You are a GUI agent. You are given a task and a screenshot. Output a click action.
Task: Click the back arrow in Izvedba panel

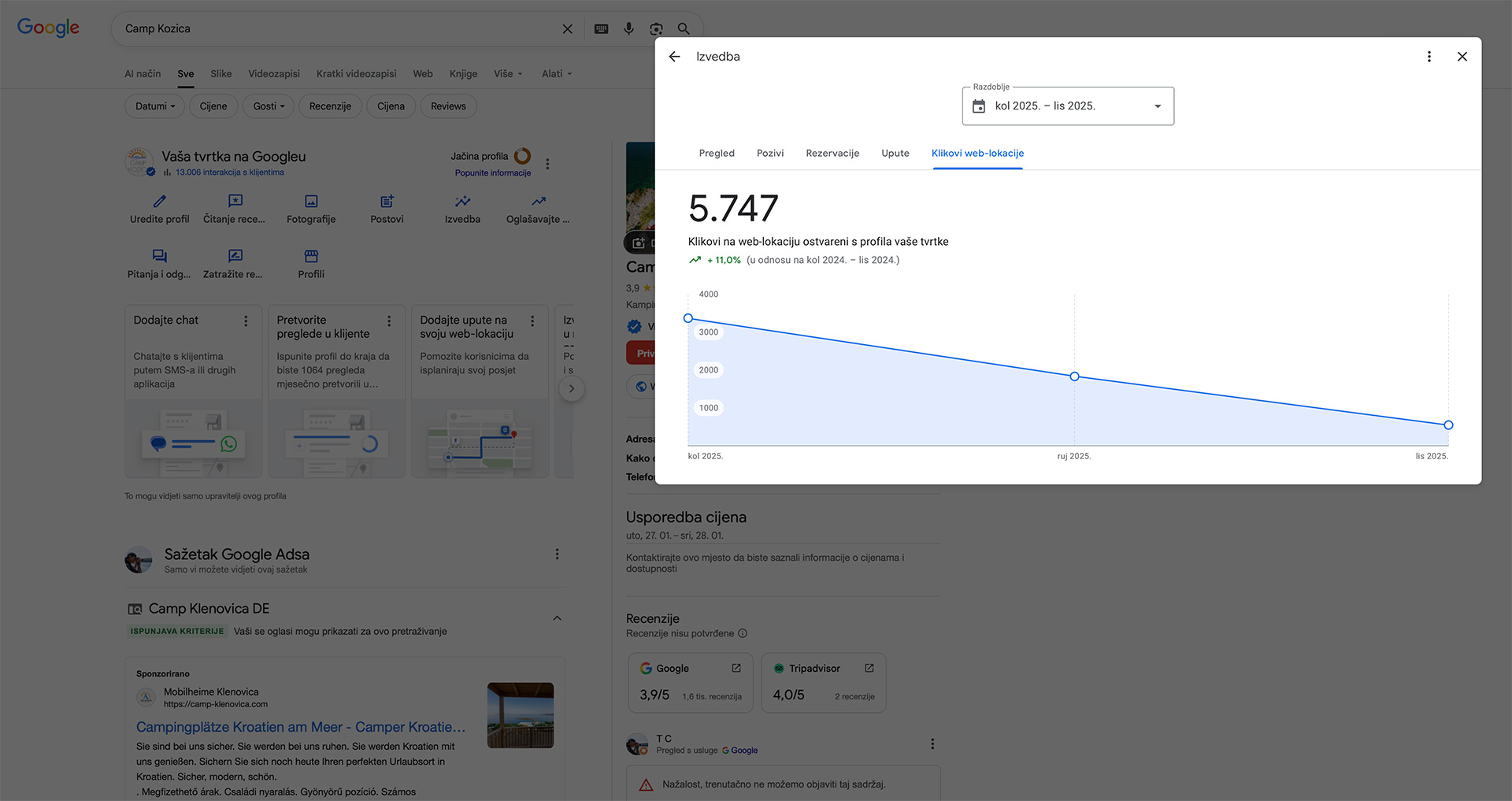(x=674, y=57)
